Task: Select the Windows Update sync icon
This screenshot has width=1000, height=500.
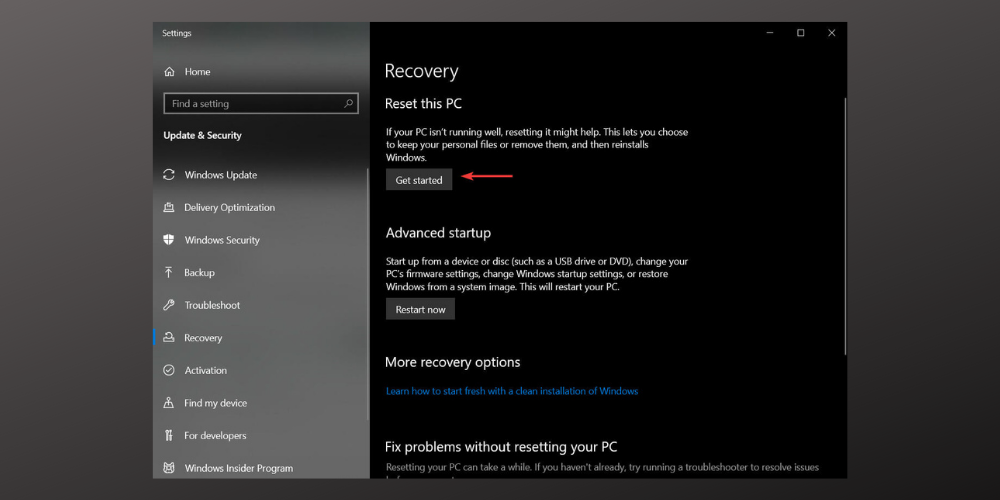Action: tap(168, 175)
